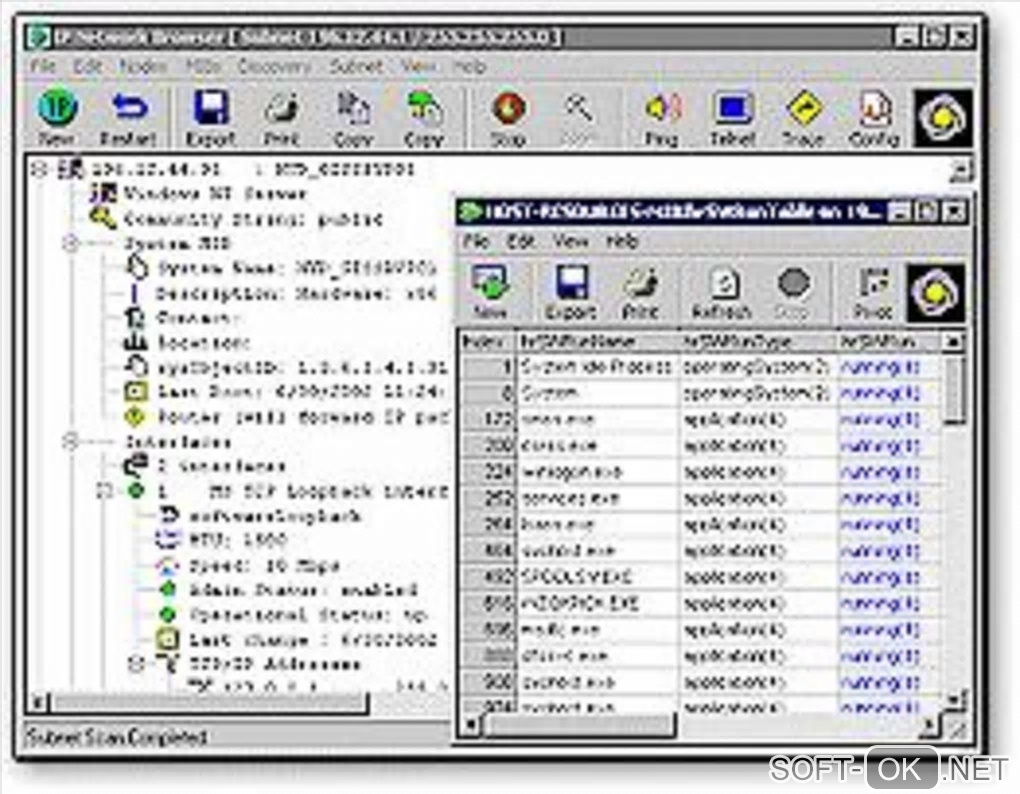Click the Refresh icon in the table window

point(723,292)
